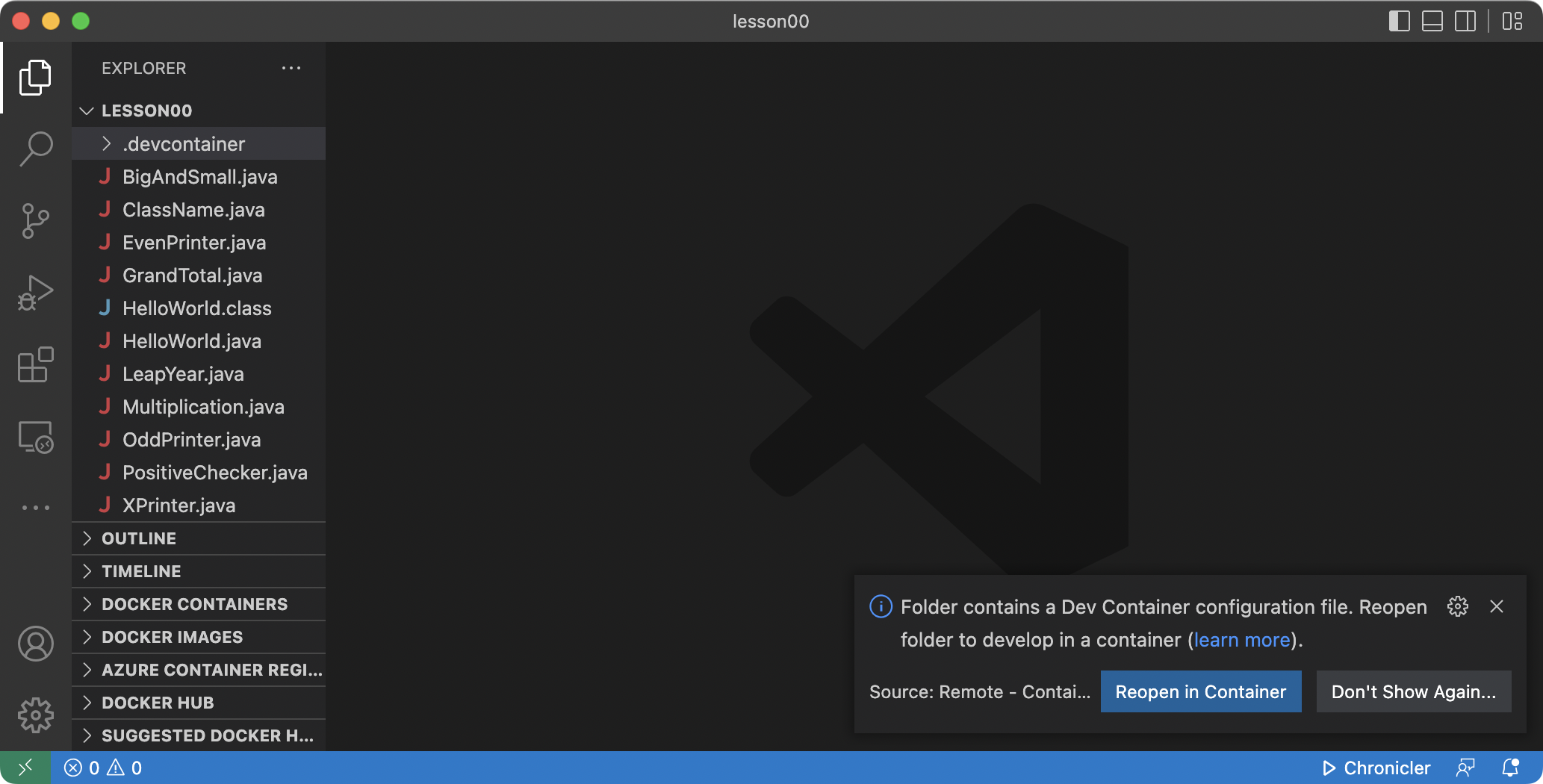The image size is (1543, 784).
Task: Open the Accounts menu in the activity bar
Action: point(35,644)
